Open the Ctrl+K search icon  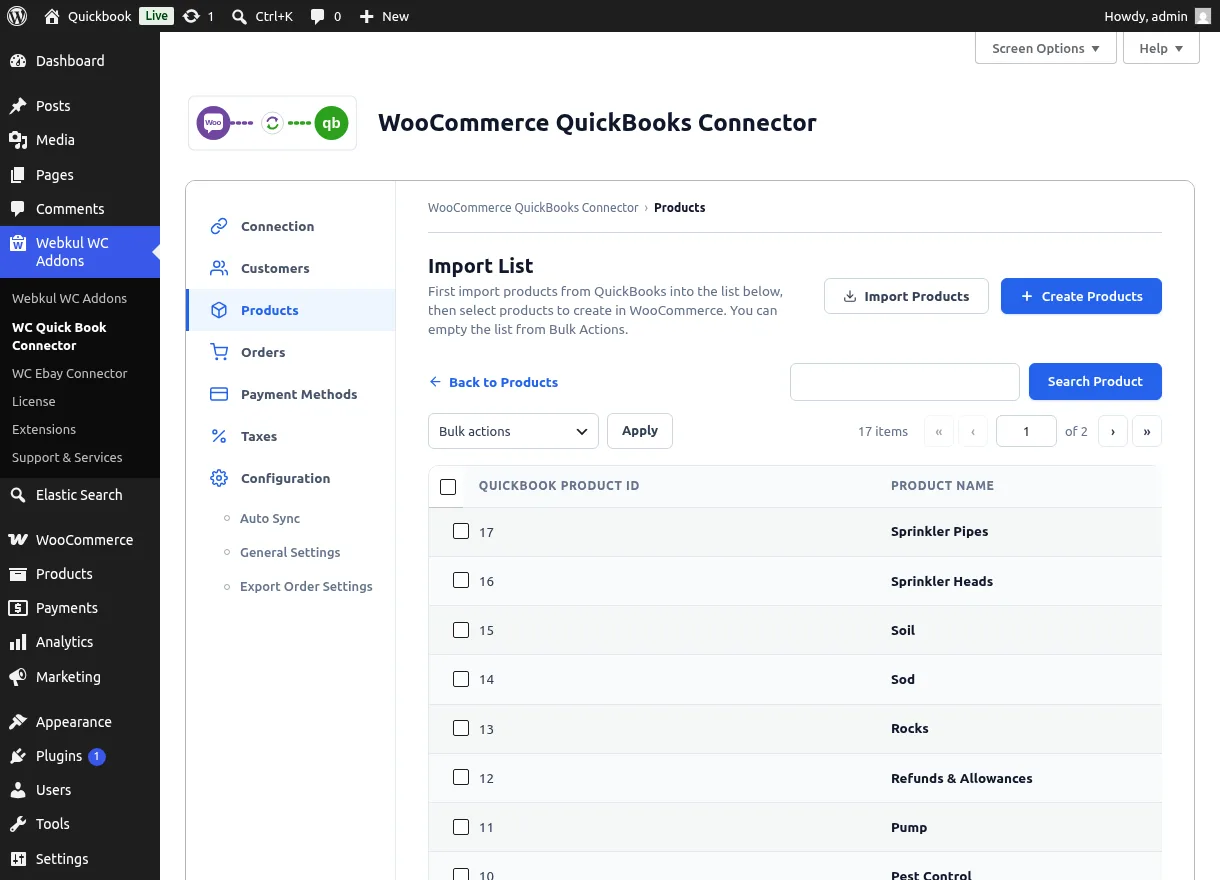click(239, 16)
